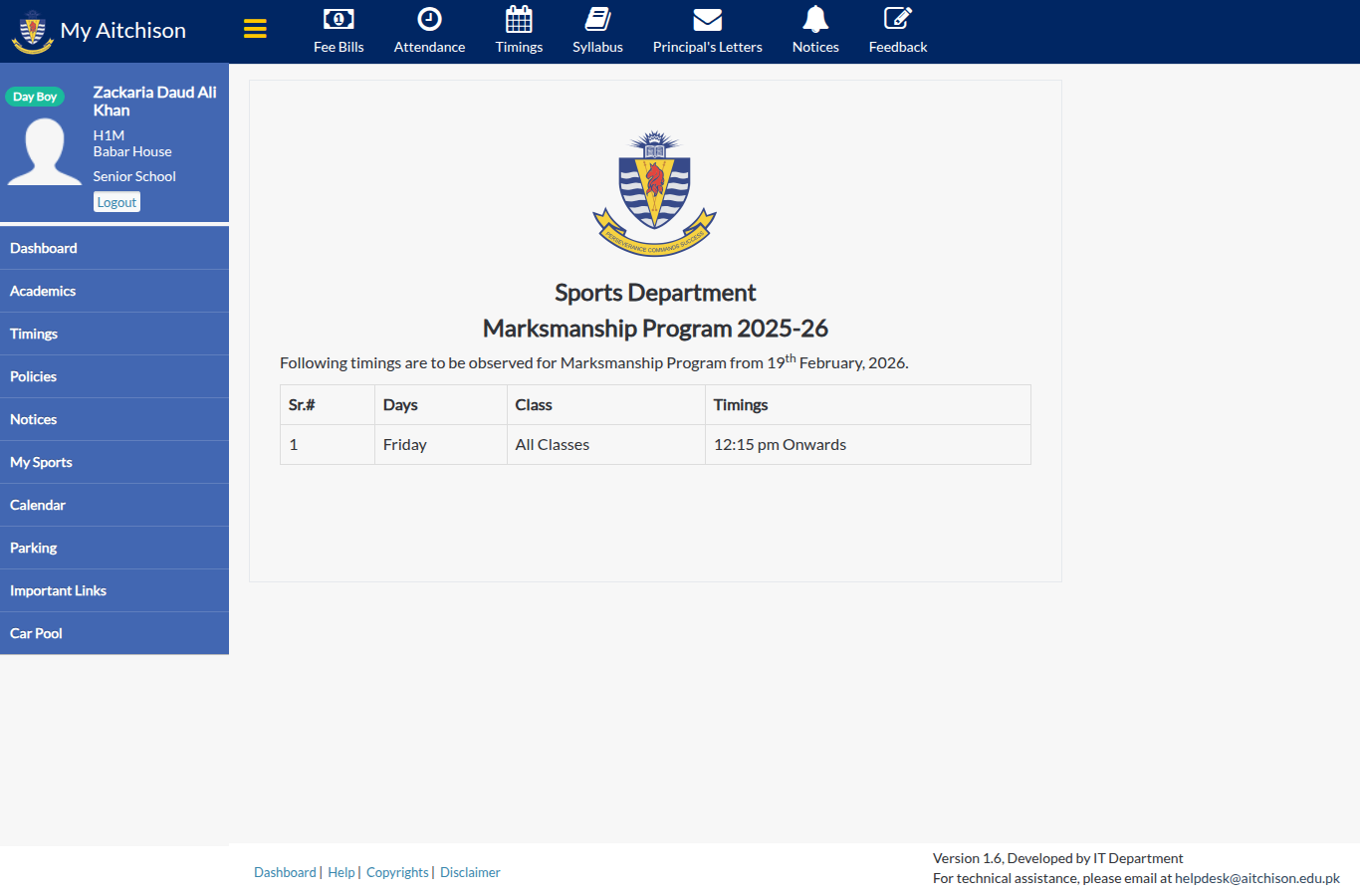Viewport: 1360px width, 896px height.
Task: Click the Help footer link
Action: [x=341, y=872]
